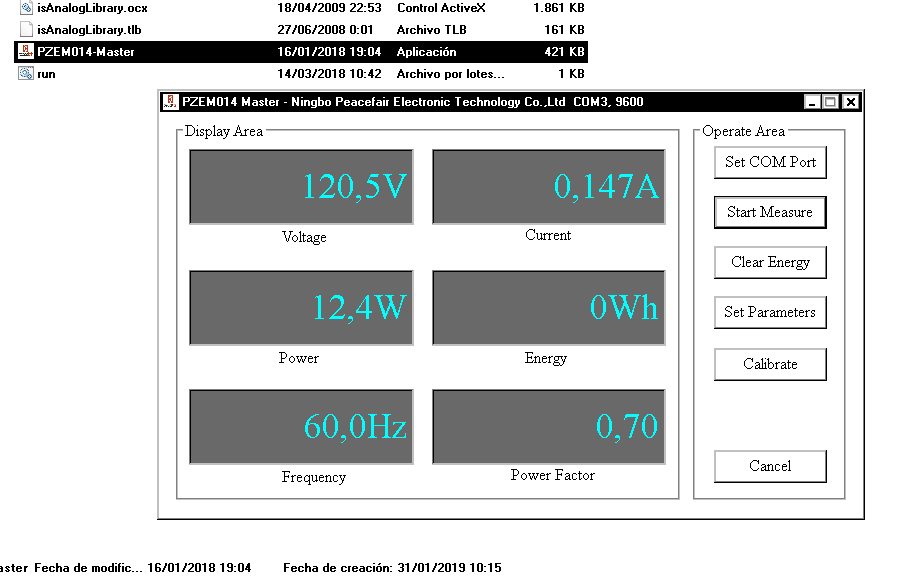This screenshot has width=912, height=576.
Task: Click the Calibrate button
Action: [x=770, y=364]
